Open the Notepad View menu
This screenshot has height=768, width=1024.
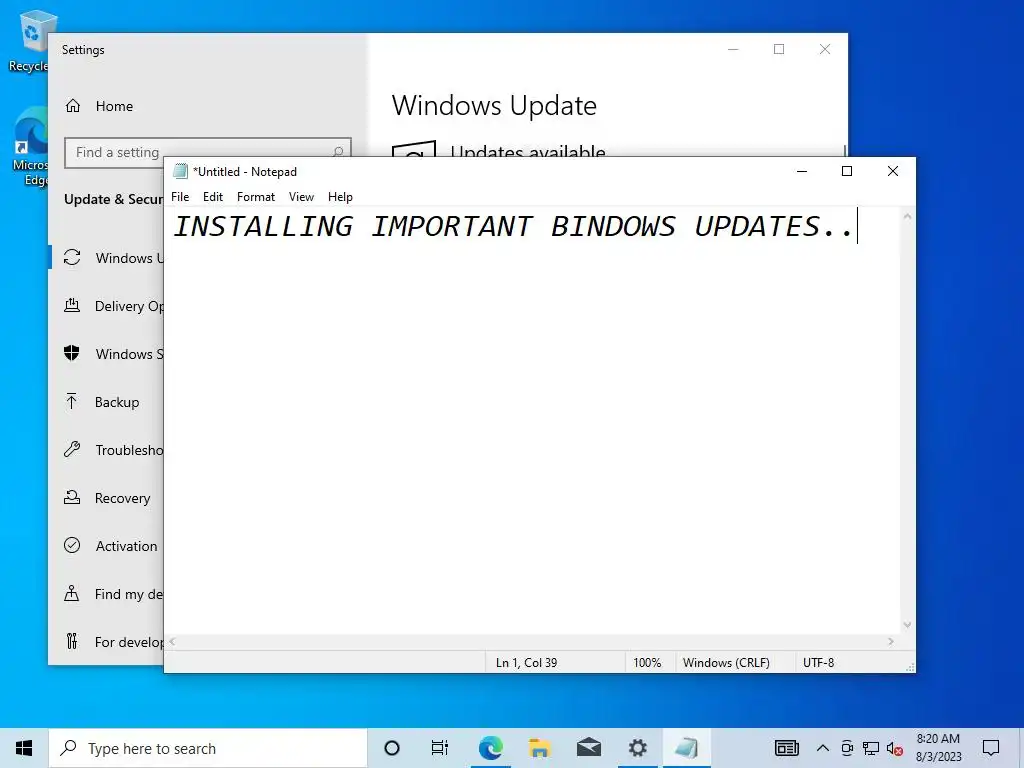point(301,197)
